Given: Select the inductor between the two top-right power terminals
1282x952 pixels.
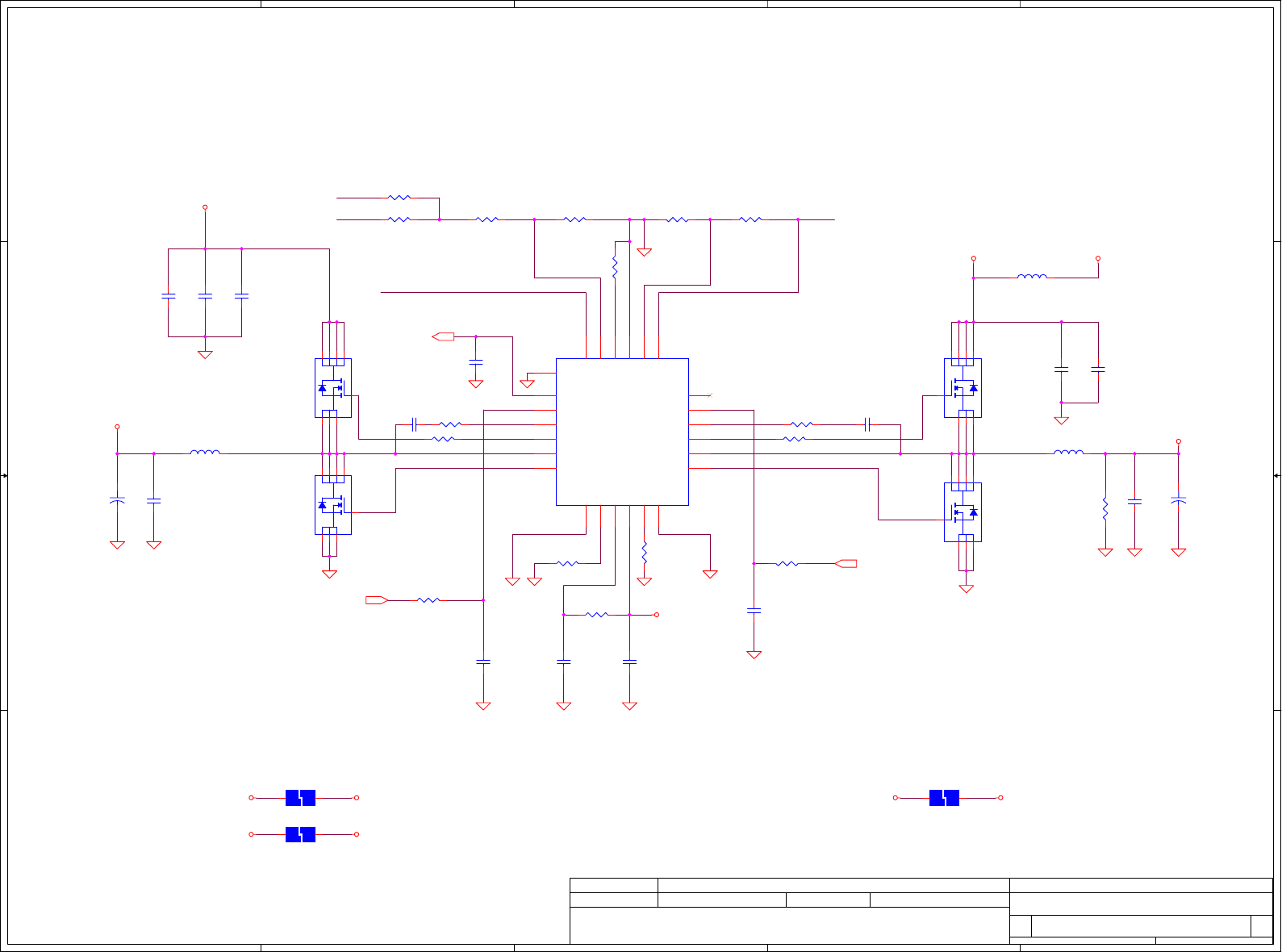Looking at the screenshot, I should click(x=1032, y=277).
